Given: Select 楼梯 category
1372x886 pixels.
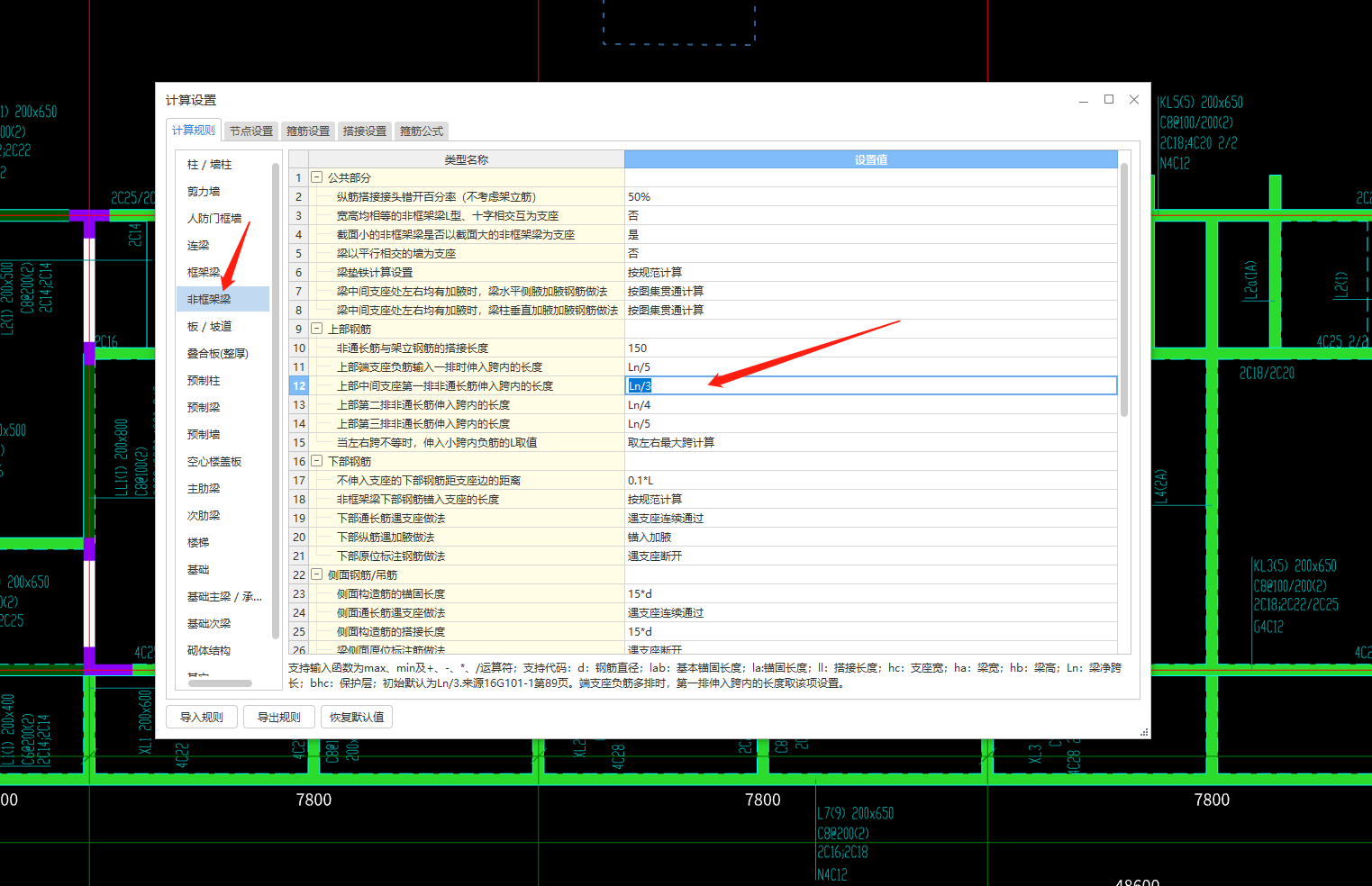Looking at the screenshot, I should pyautogui.click(x=223, y=543).
